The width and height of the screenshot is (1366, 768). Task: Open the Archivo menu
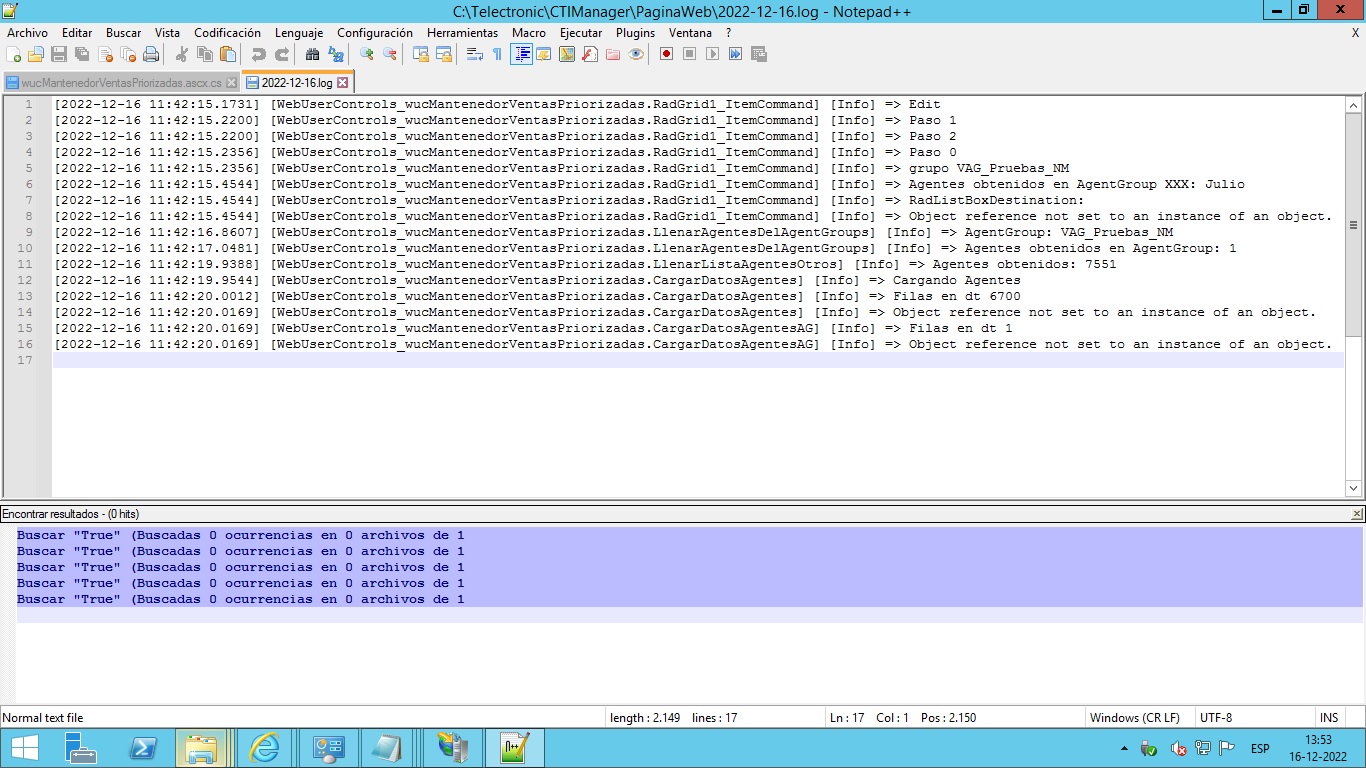(x=27, y=33)
